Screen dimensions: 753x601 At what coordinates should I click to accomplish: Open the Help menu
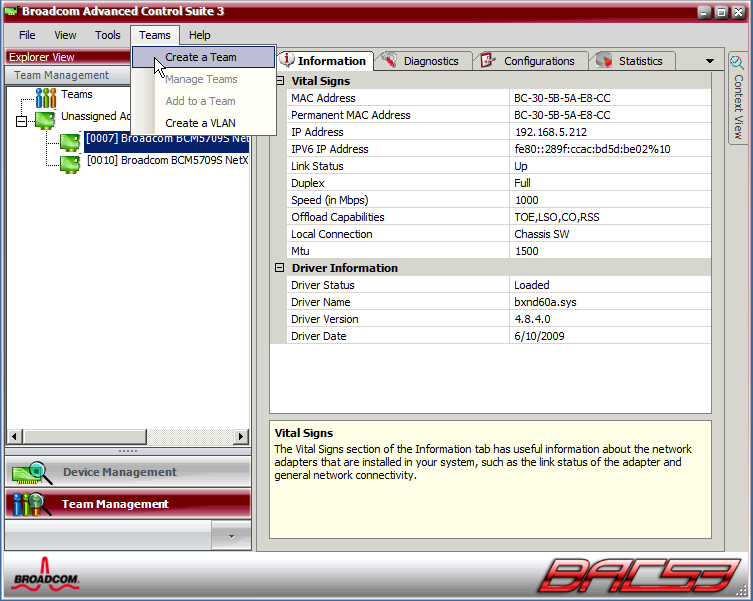[x=199, y=35]
